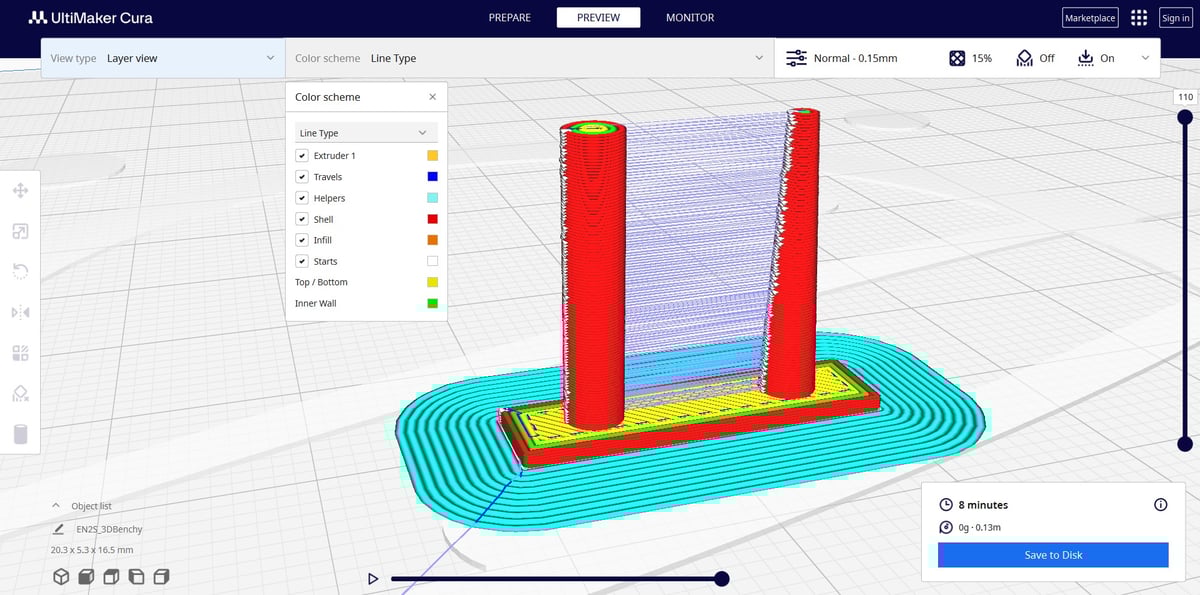Click the Save to Disk button
1200x595 pixels.
[x=1053, y=555]
